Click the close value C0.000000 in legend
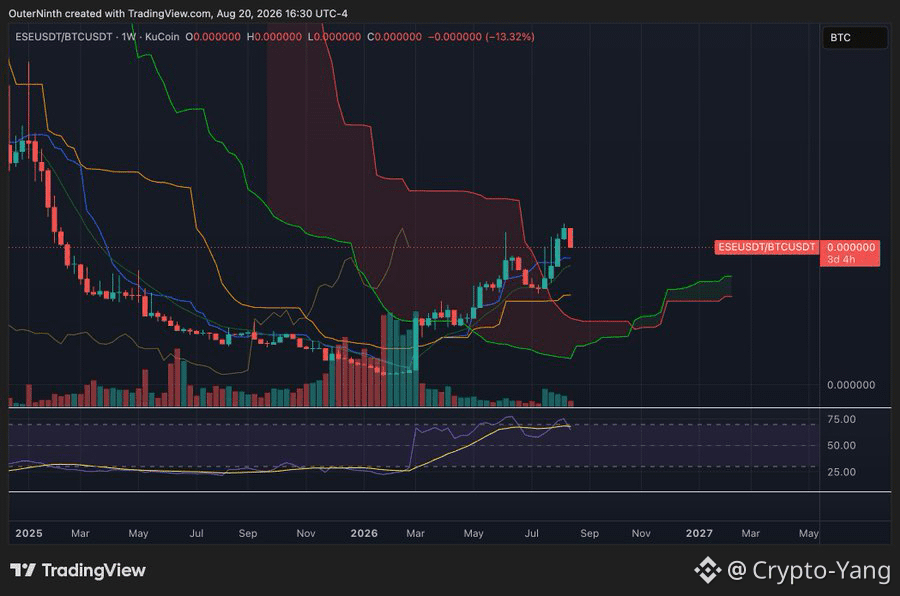 coord(394,37)
